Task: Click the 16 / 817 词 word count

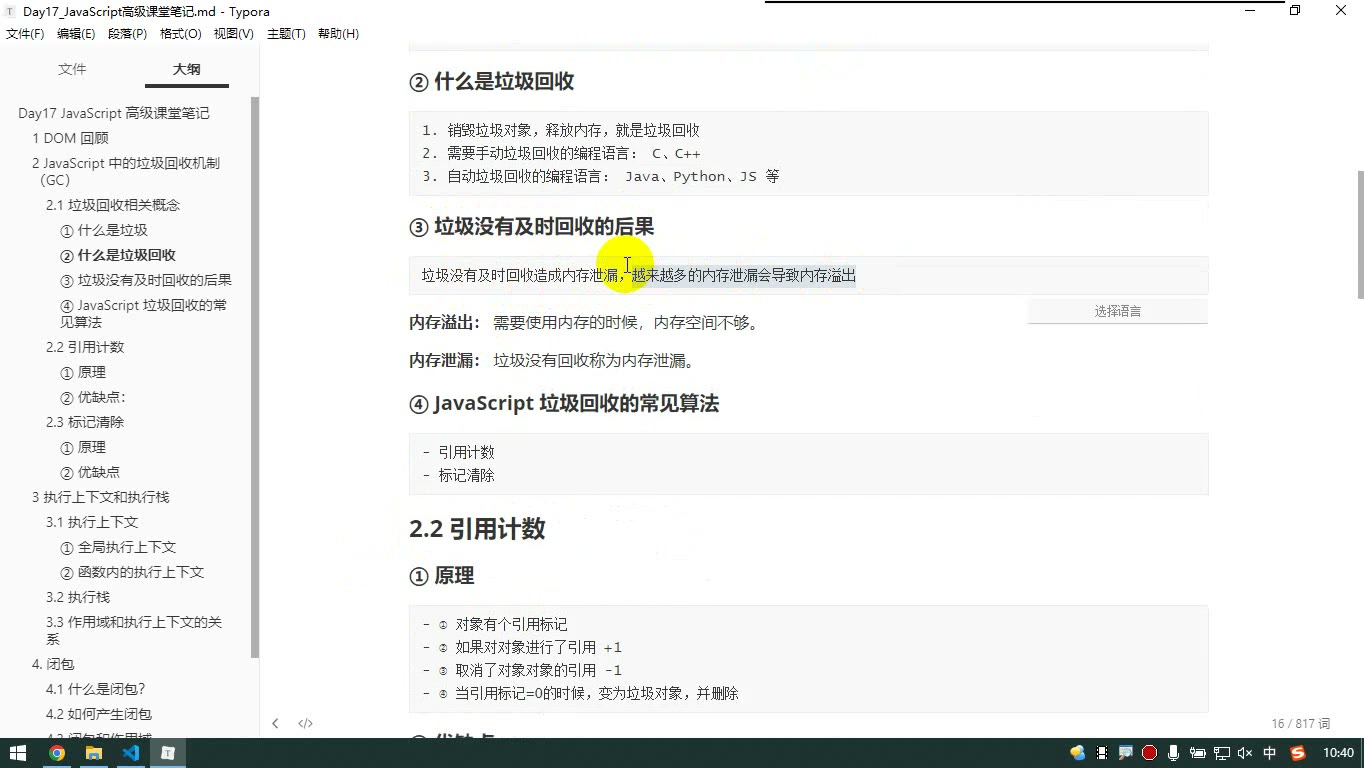Action: point(1301,723)
